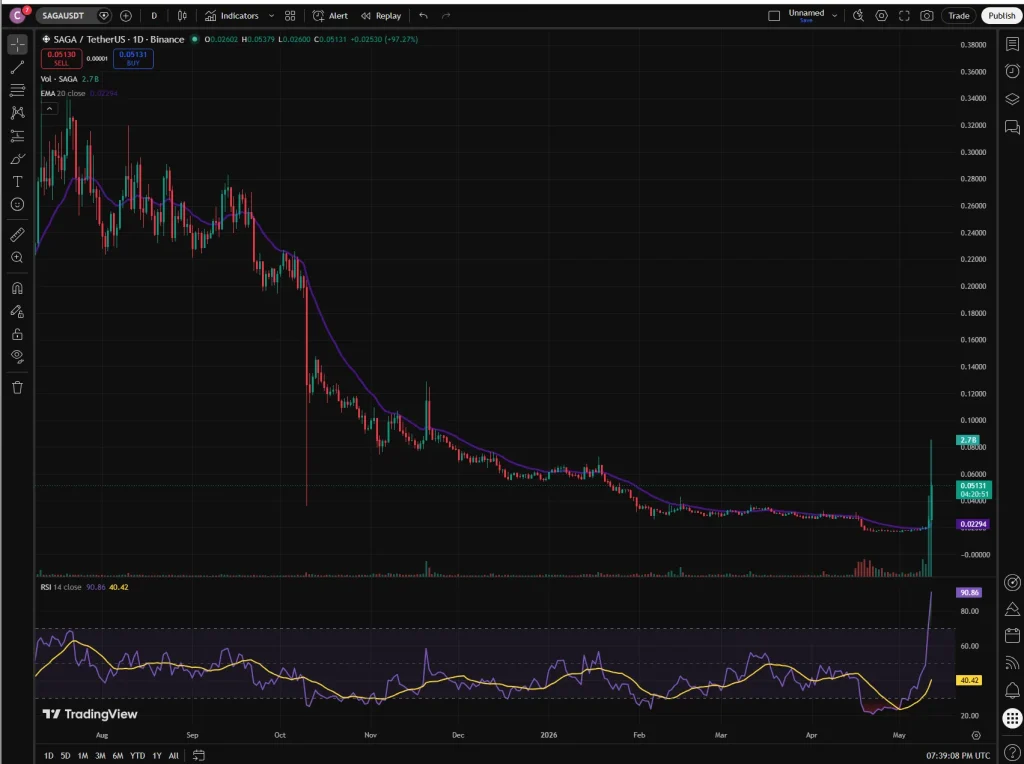
Task: Activate the zoom in tool
Action: click(x=18, y=257)
